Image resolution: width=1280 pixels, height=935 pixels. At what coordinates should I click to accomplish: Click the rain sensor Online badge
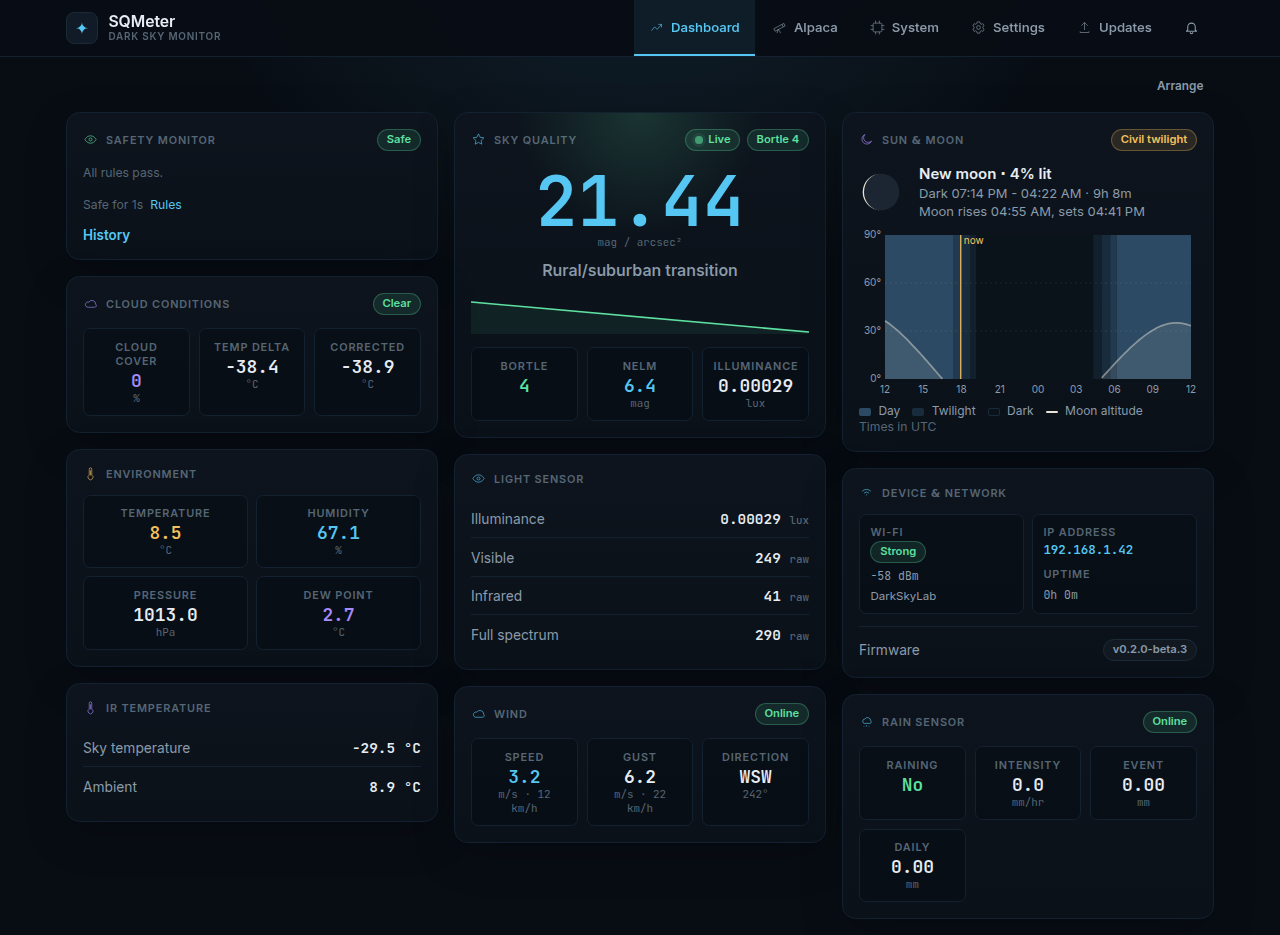point(1170,722)
